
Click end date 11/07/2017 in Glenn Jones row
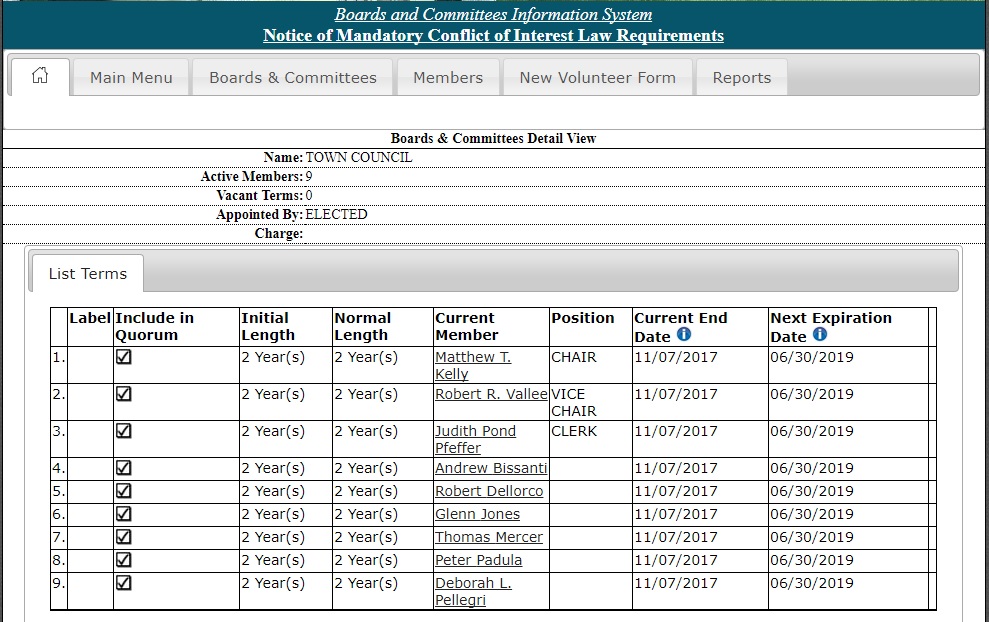tap(676, 514)
